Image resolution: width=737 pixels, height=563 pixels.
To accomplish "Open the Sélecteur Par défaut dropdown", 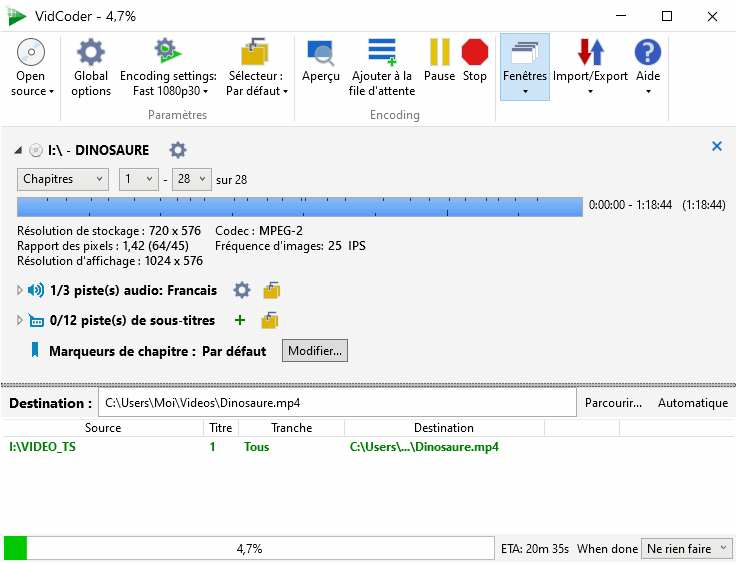I will [x=256, y=68].
